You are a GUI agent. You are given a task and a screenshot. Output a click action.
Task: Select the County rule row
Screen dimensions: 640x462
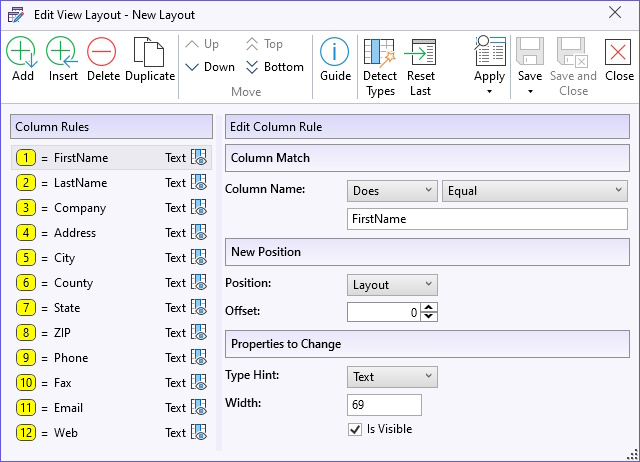click(111, 282)
